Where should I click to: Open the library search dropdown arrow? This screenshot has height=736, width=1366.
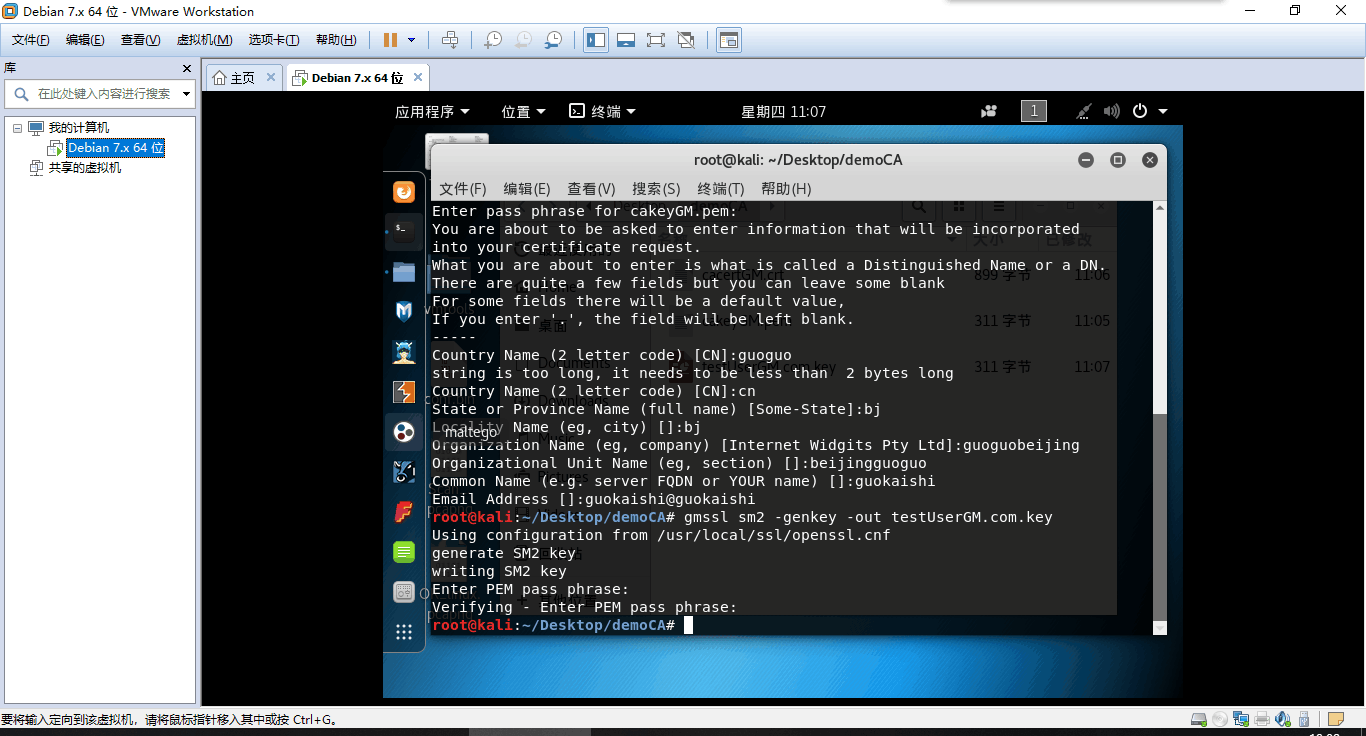[x=186, y=94]
